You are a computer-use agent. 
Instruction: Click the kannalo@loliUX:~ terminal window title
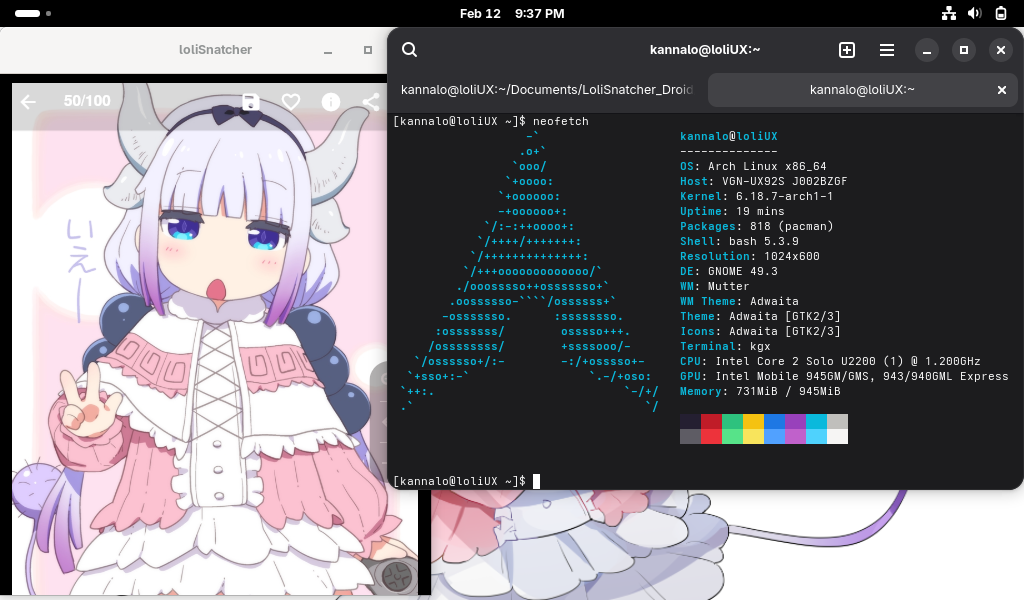705,50
